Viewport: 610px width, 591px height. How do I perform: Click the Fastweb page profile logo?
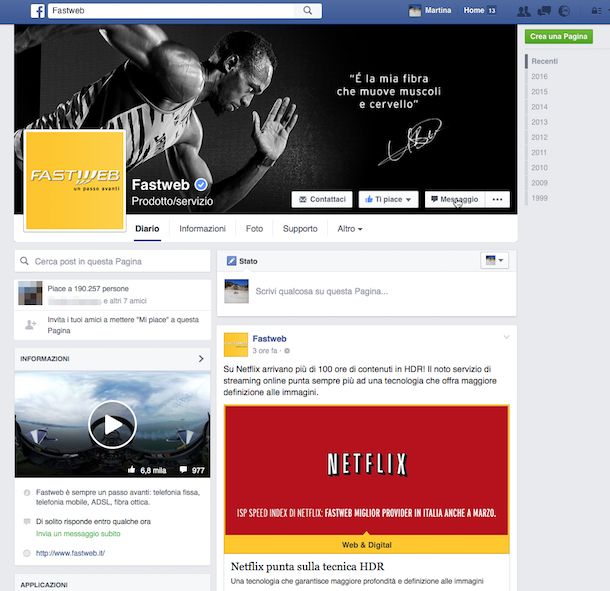(75, 180)
